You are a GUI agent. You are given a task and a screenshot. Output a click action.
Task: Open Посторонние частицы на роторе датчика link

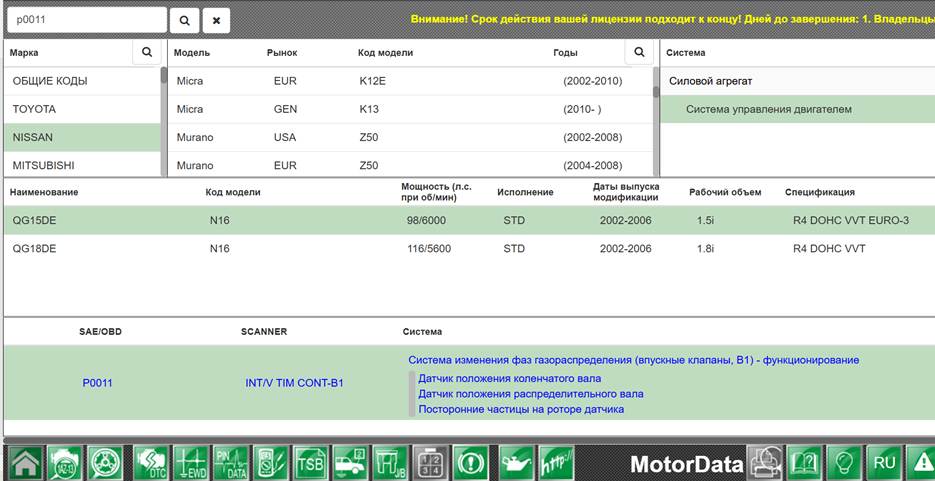(x=521, y=409)
